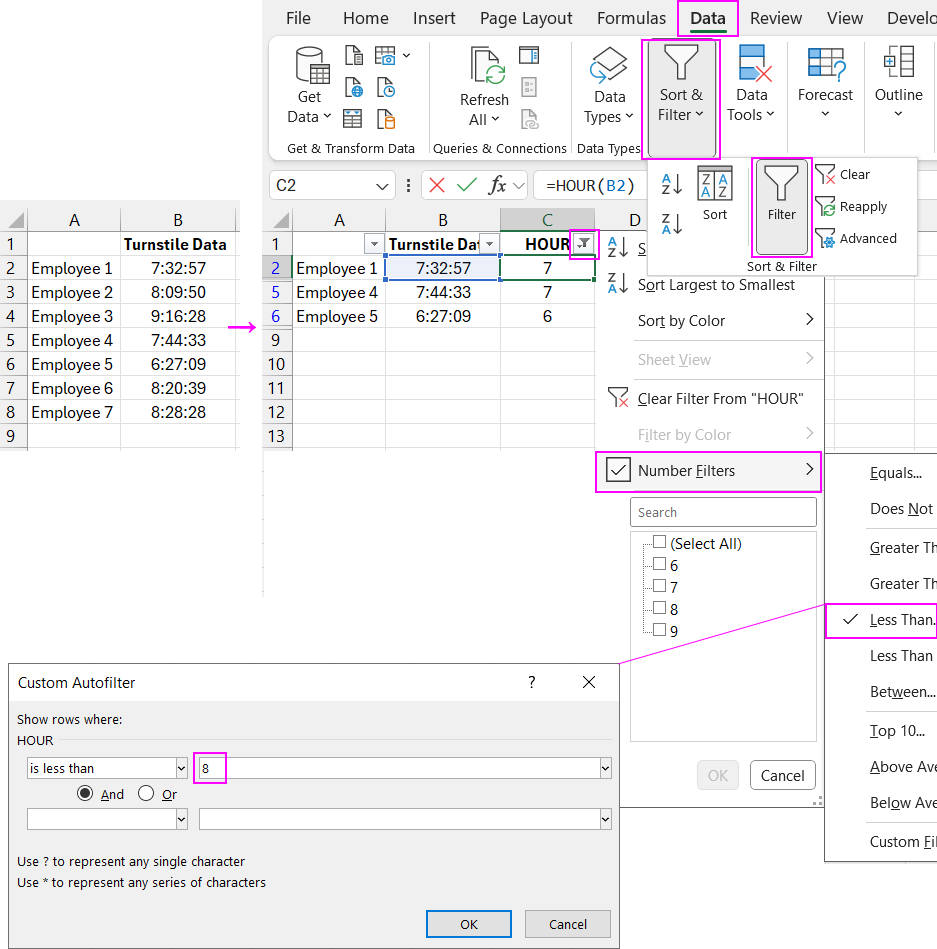Click the Reapply filter icon
The image size is (937, 949).
click(826, 206)
